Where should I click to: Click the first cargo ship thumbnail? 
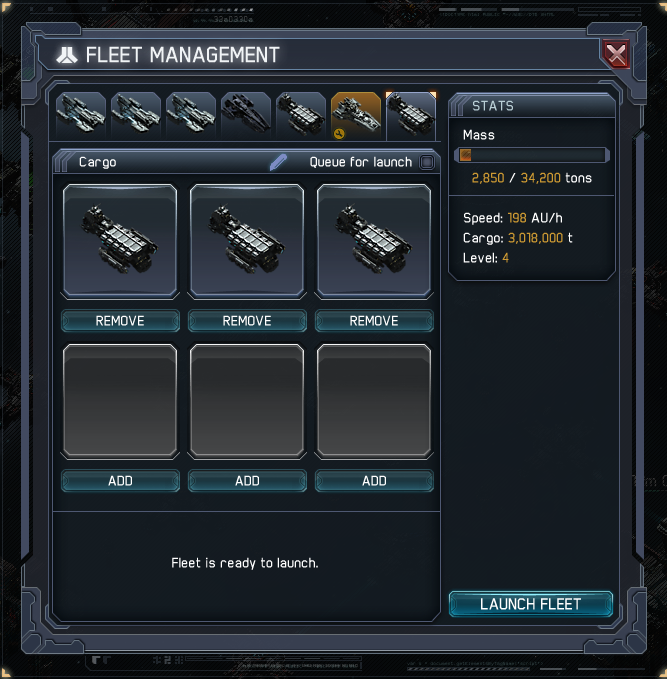click(x=120, y=241)
